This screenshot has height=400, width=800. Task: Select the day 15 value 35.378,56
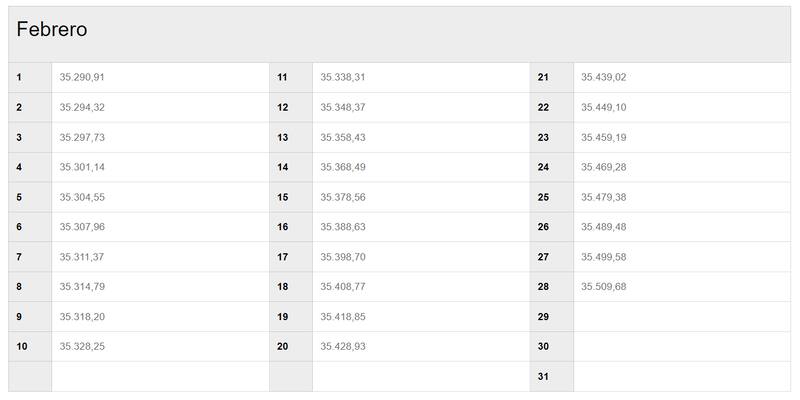pos(343,197)
